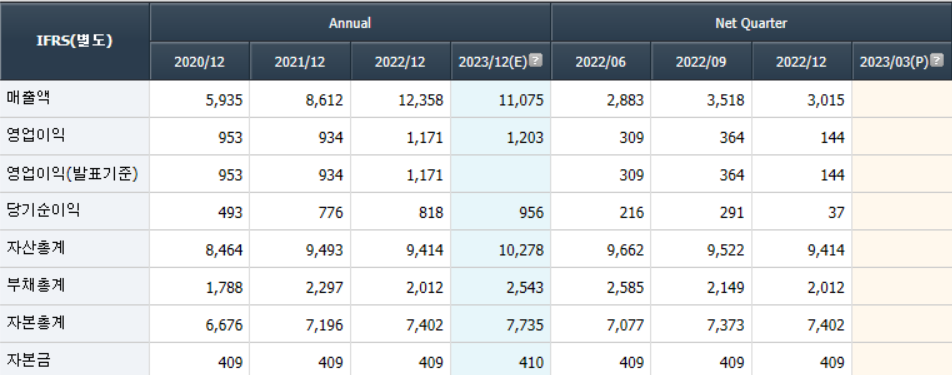The width and height of the screenshot is (952, 375).
Task: Click the 216 quarterly net income
Action: (631, 213)
